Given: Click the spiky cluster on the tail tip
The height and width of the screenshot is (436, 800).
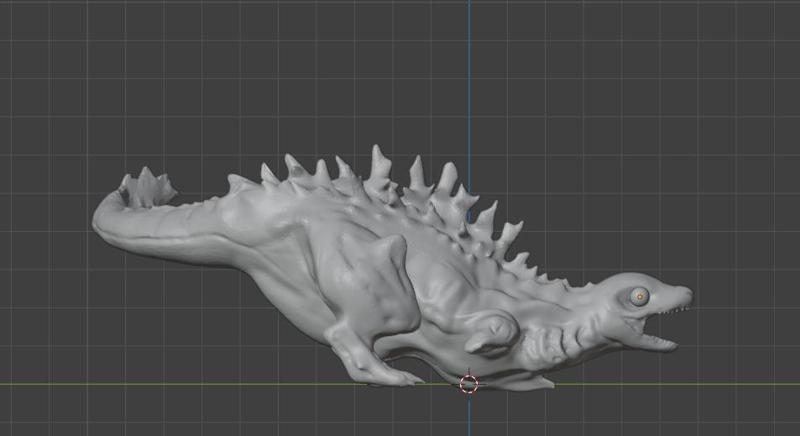Looking at the screenshot, I should point(148,187).
